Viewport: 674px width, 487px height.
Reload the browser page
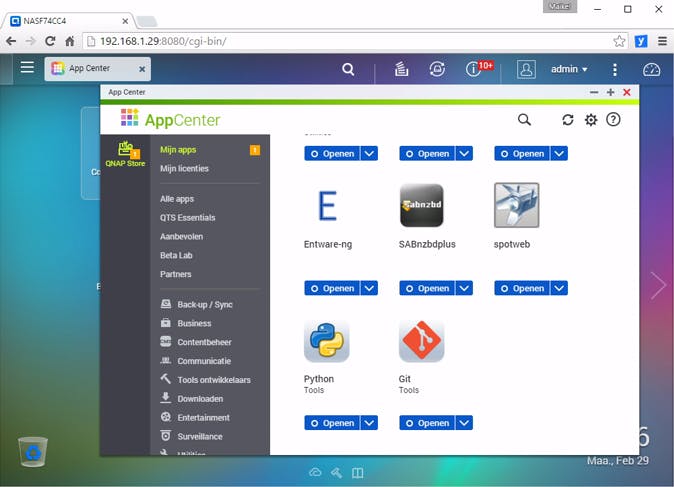[x=50, y=41]
